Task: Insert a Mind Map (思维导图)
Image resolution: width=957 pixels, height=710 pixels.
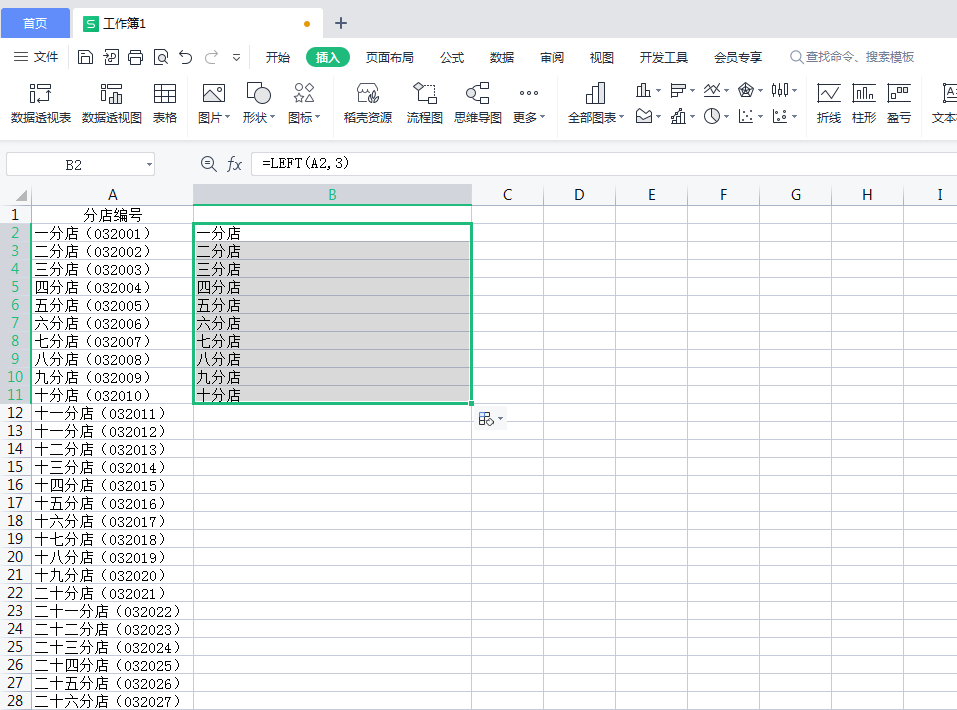Action: tap(478, 103)
